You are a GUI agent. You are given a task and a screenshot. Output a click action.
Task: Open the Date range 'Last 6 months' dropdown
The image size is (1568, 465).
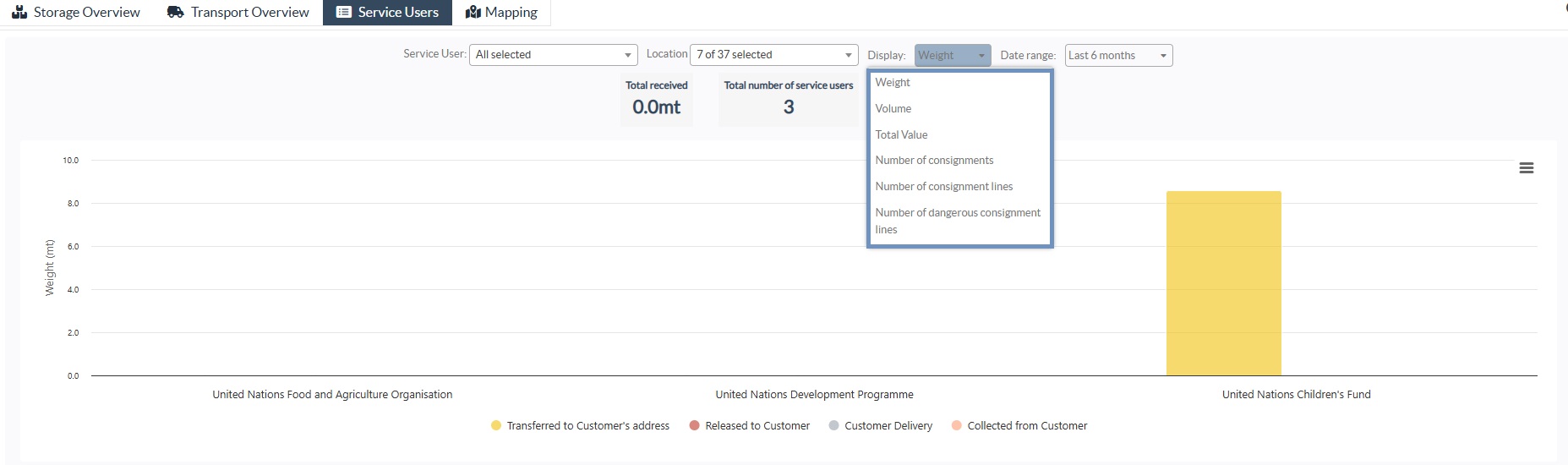click(1118, 55)
